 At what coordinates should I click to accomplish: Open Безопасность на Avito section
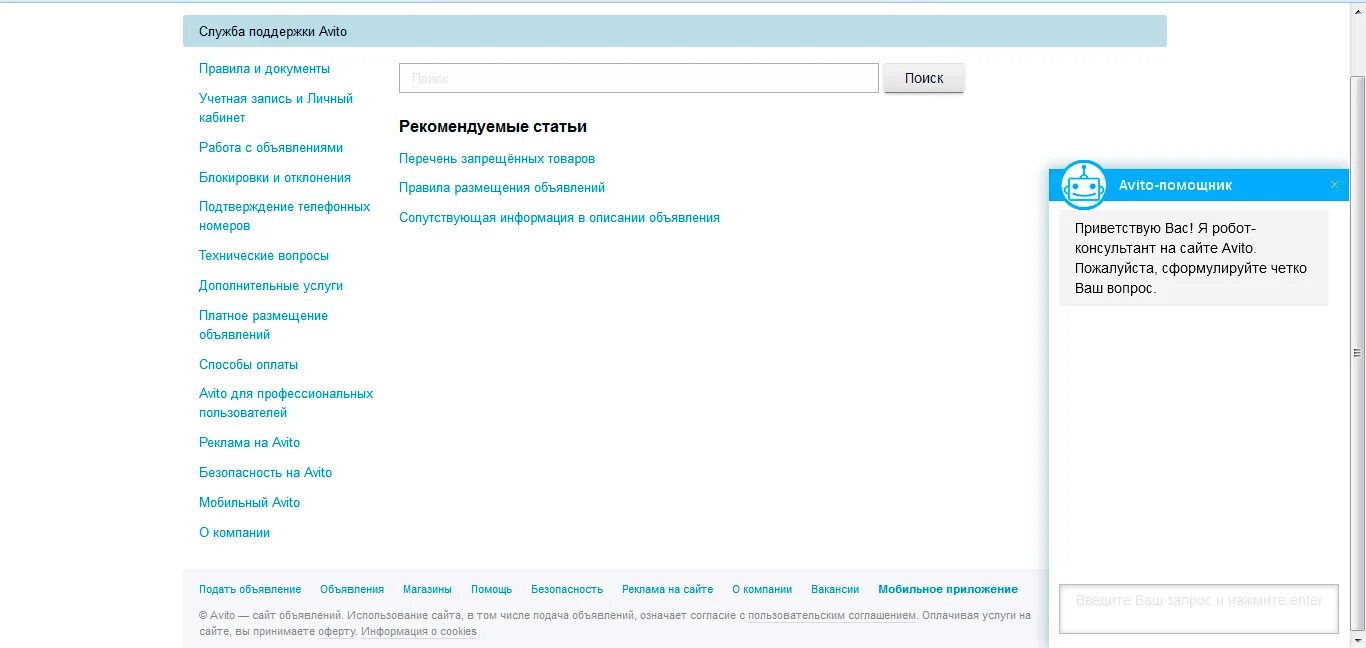[x=265, y=473]
